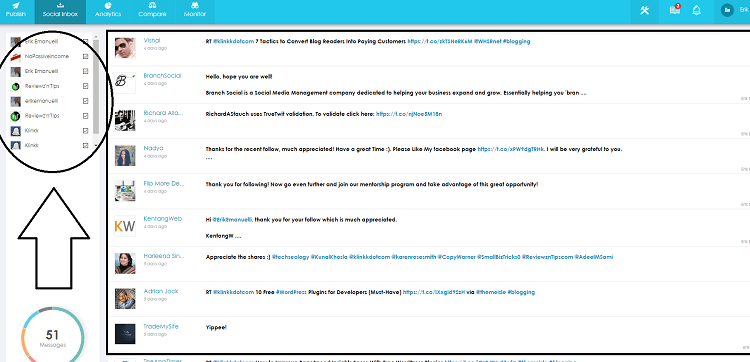Open the @CopyWarner mention
This screenshot has height=362, width=750.
(456, 257)
